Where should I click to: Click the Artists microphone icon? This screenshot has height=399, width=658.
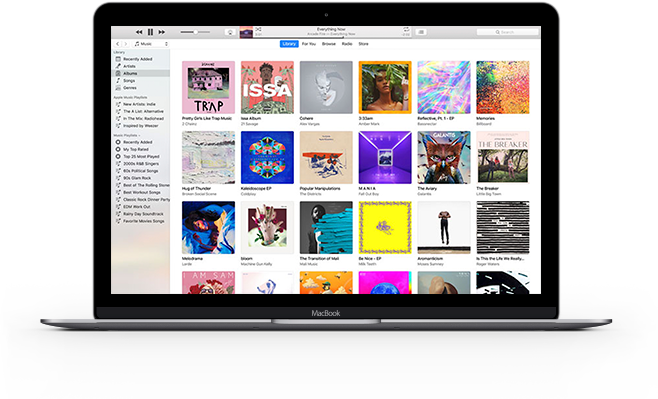point(118,66)
